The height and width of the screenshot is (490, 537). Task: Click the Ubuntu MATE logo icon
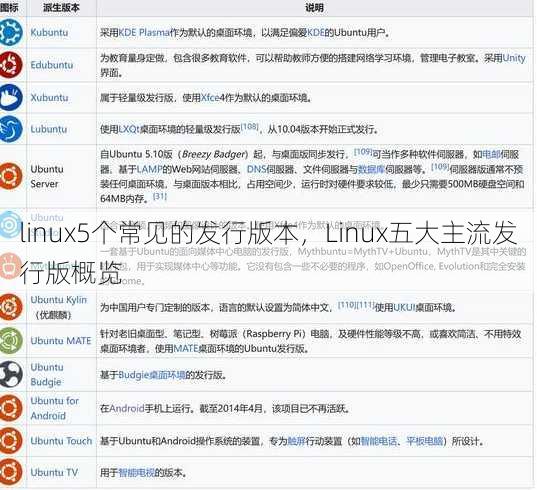tap(11, 340)
